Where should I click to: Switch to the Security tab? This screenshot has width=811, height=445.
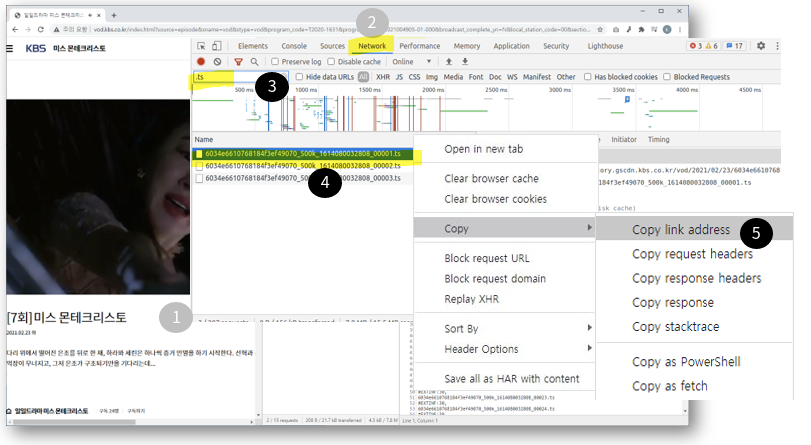tap(556, 46)
